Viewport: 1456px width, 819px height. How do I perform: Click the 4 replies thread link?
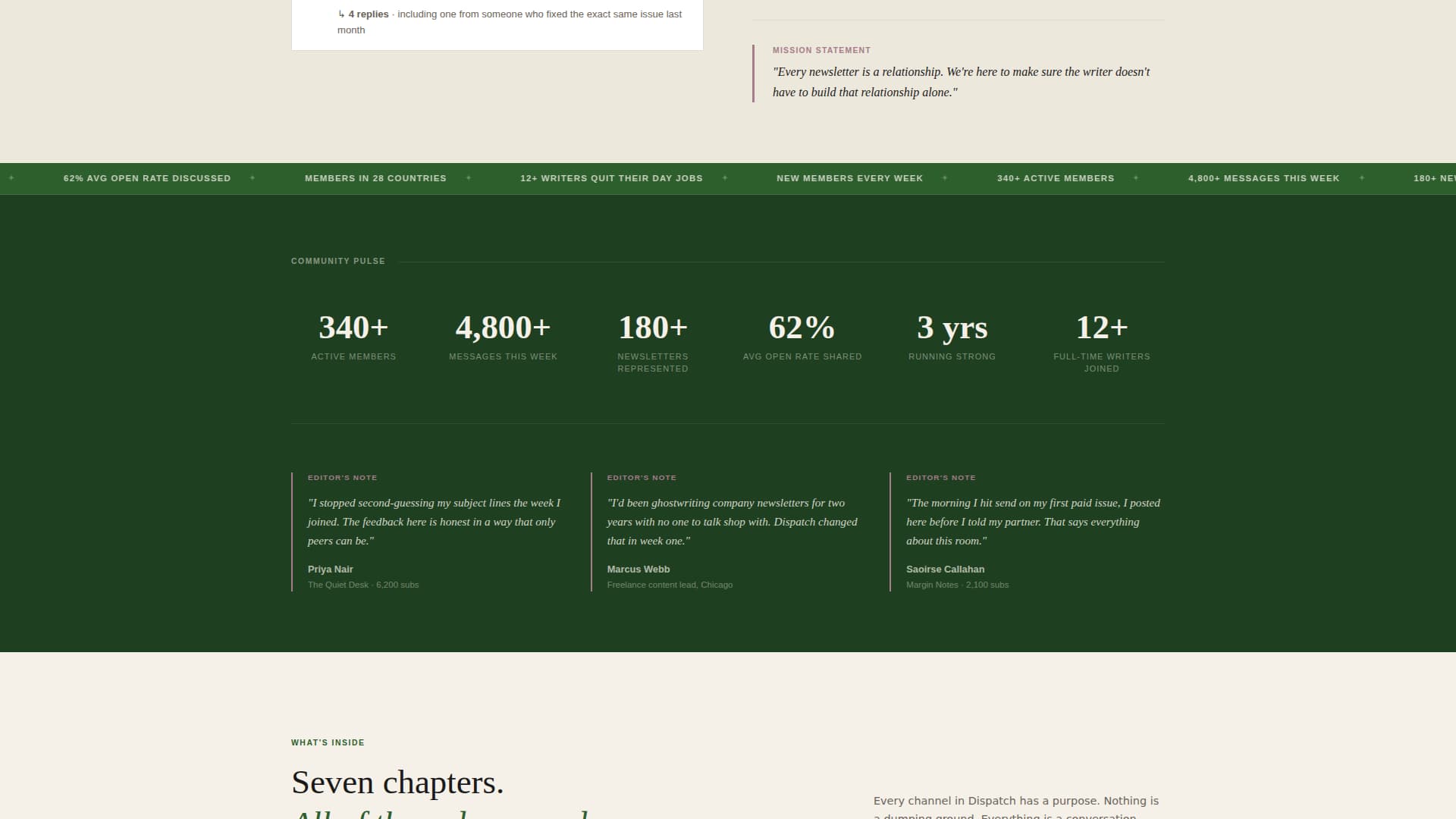368,14
